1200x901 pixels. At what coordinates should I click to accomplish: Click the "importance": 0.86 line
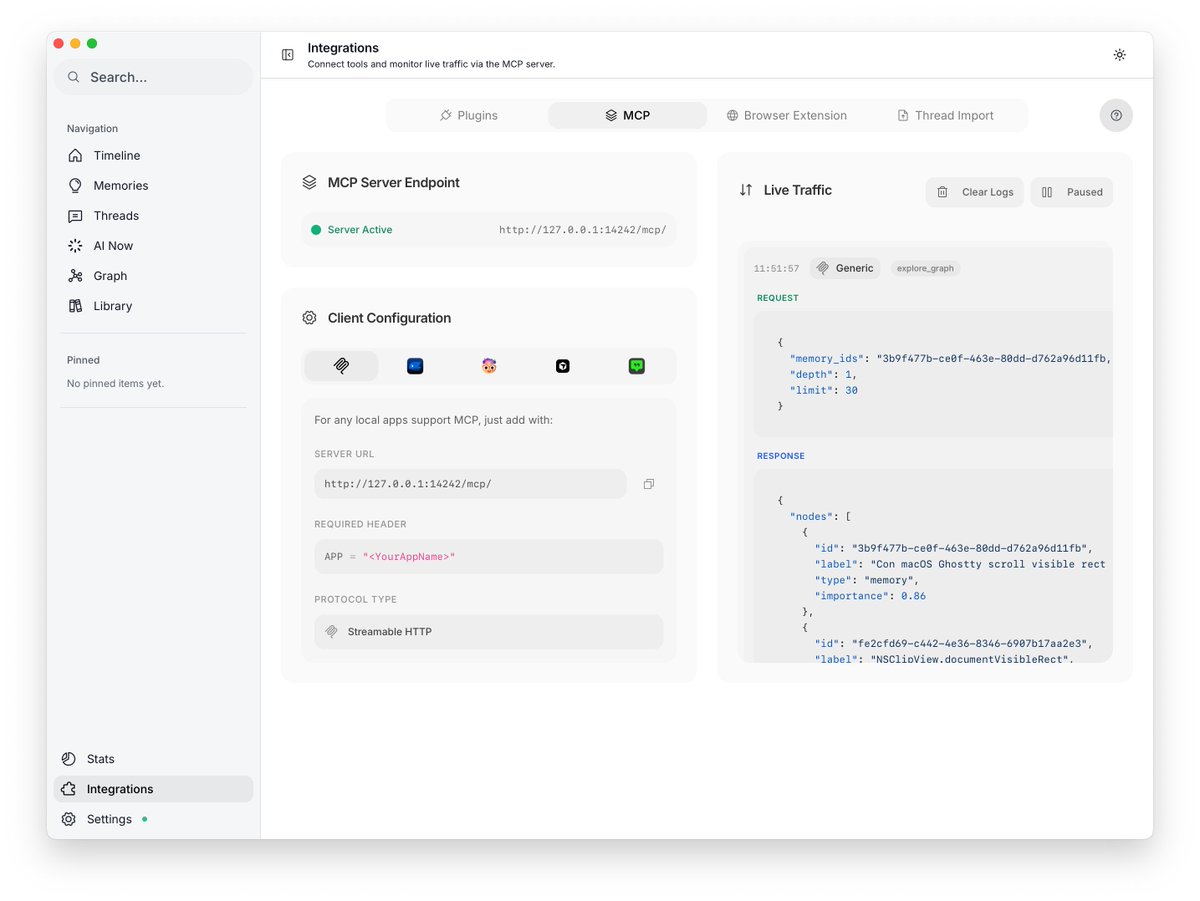click(870, 596)
